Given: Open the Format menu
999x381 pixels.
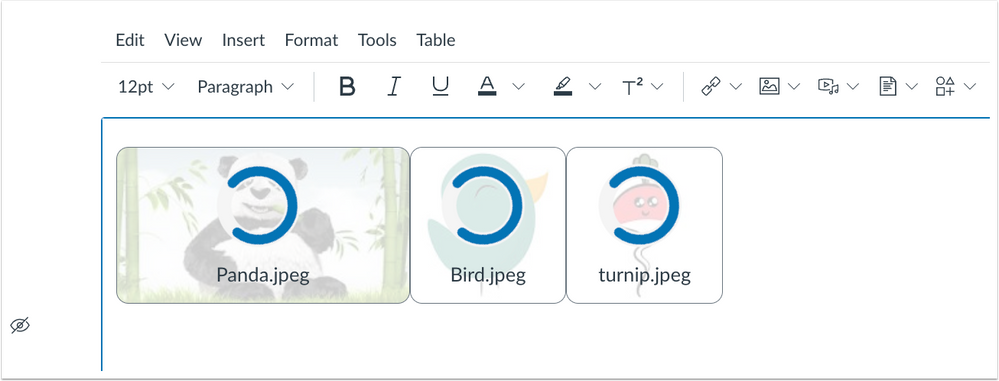Looking at the screenshot, I should tap(311, 40).
